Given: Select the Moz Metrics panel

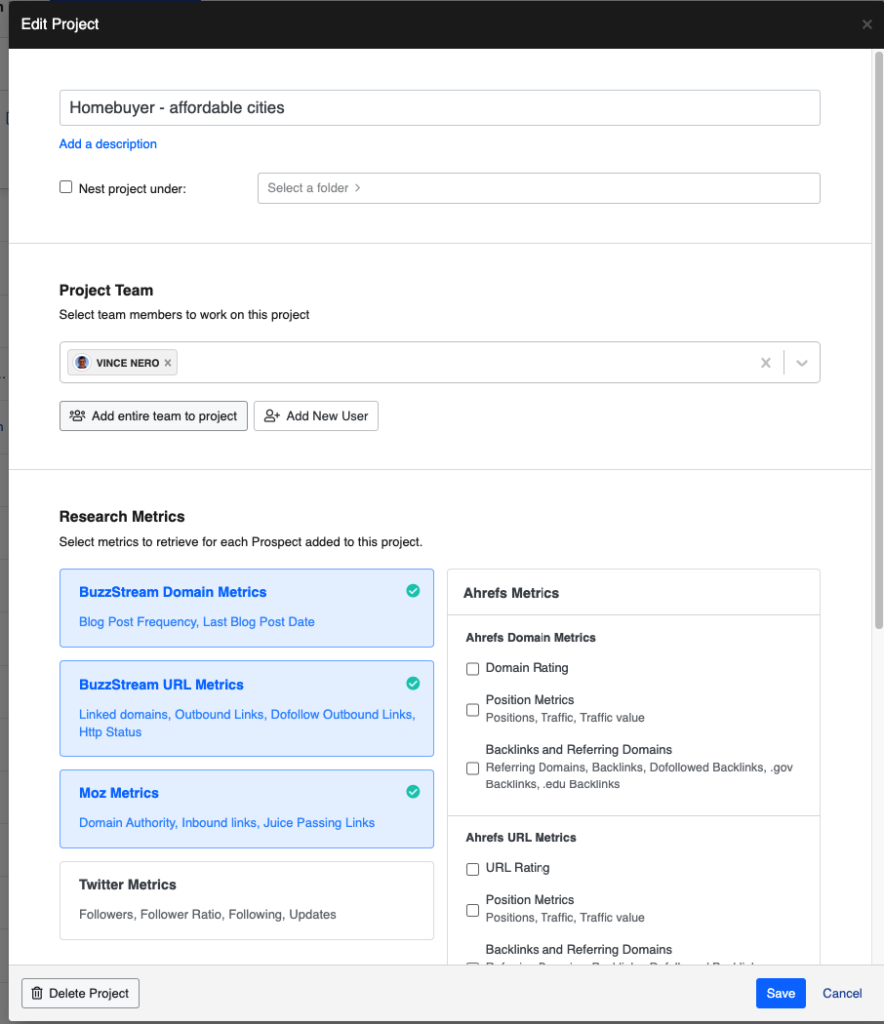Looking at the screenshot, I should (246, 806).
